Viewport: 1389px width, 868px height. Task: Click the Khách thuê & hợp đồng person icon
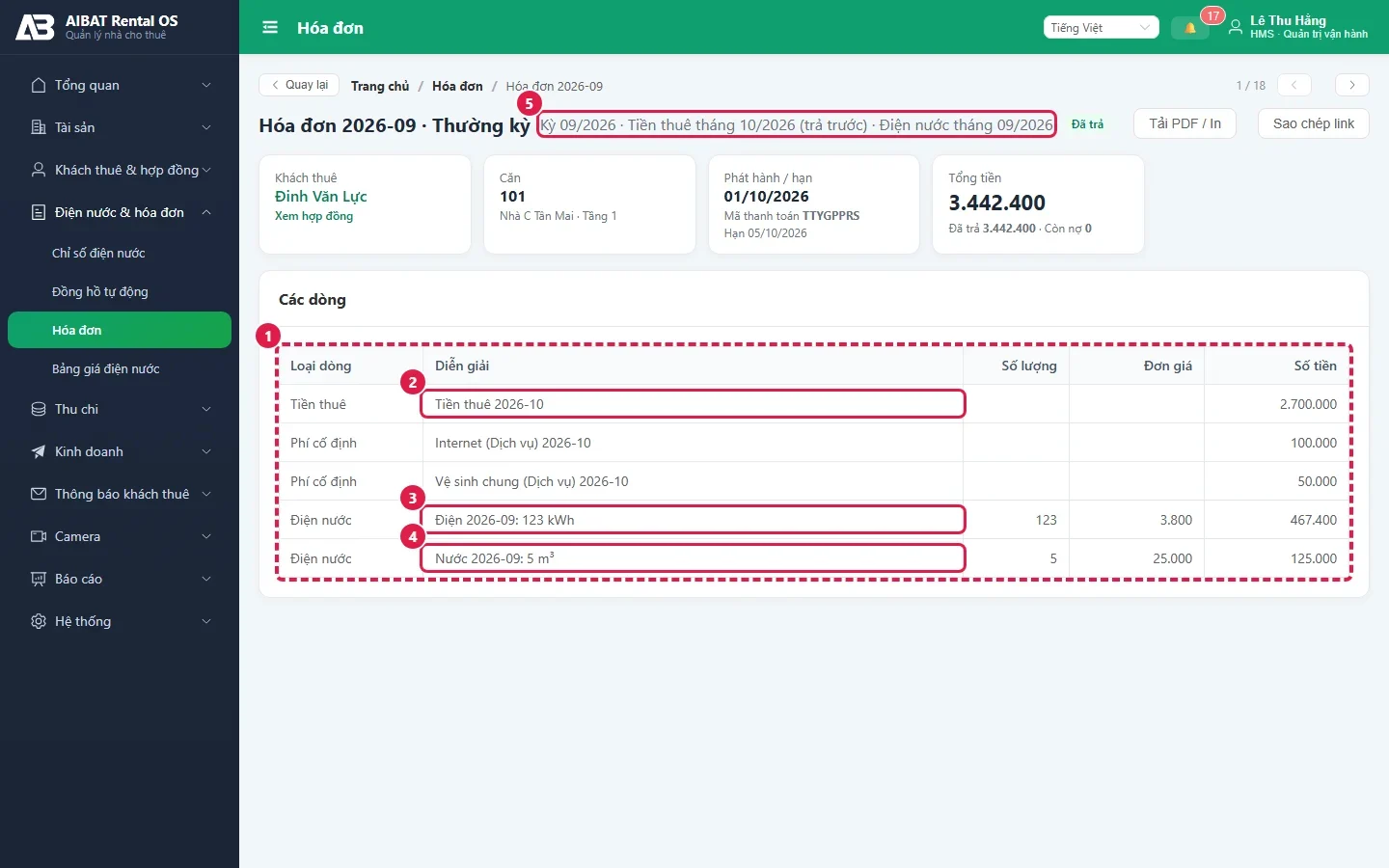(39, 170)
